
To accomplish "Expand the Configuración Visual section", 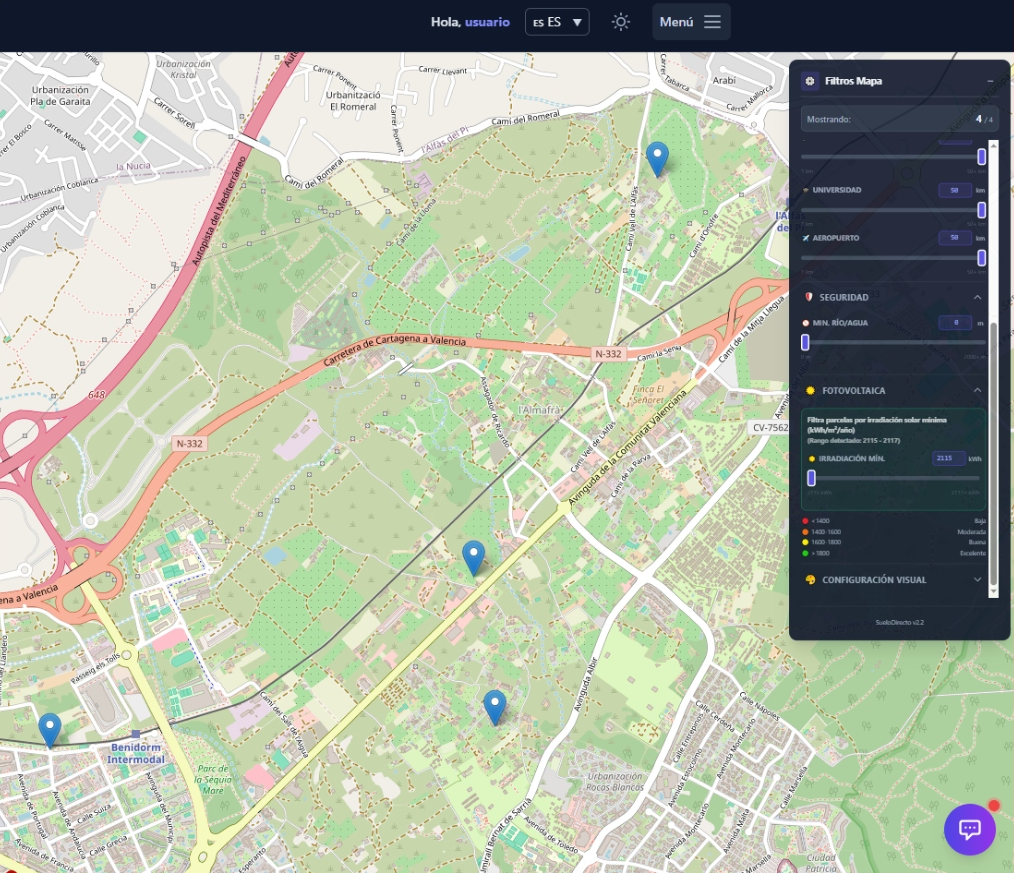I will (x=977, y=580).
